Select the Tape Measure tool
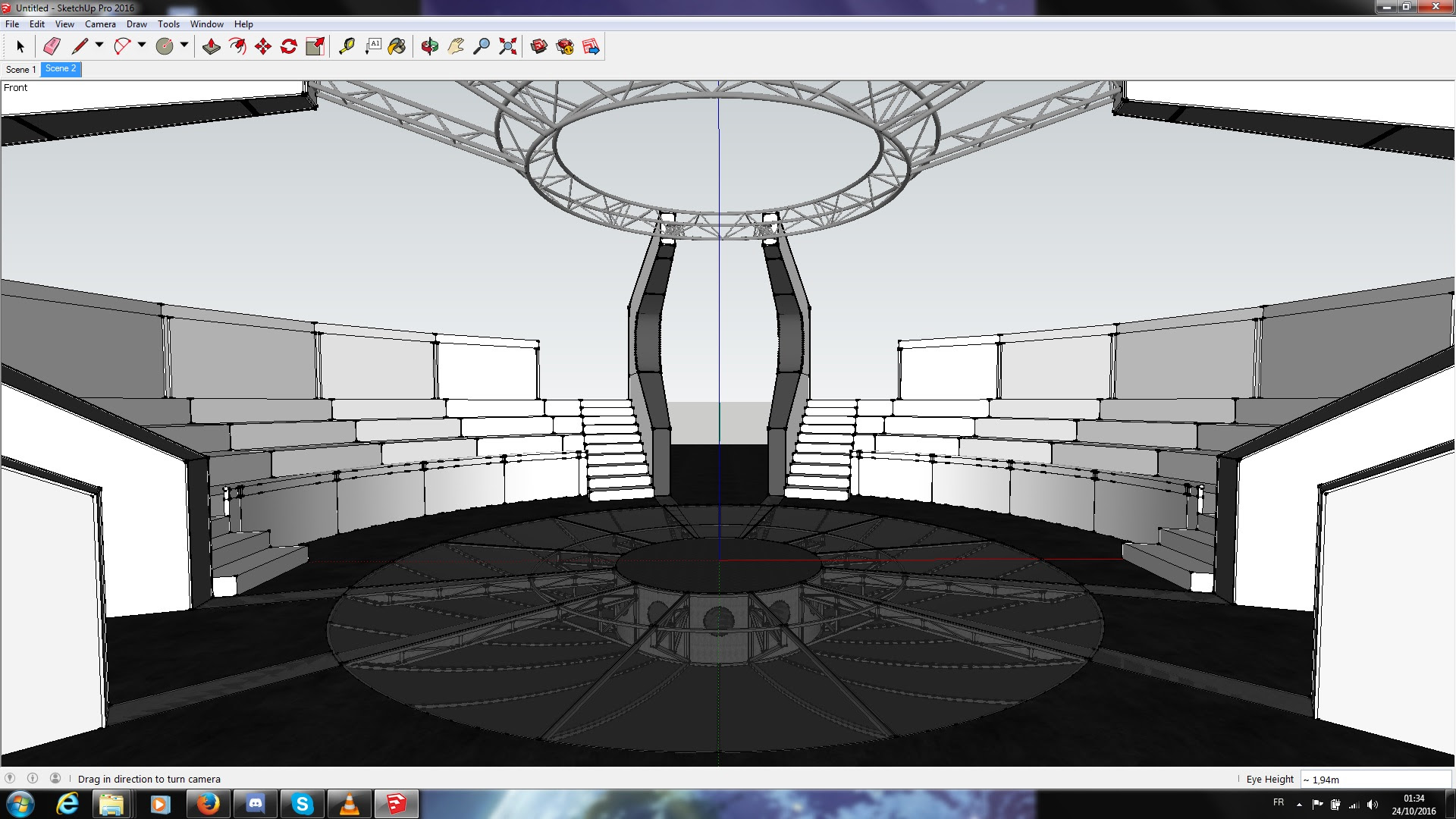This screenshot has height=819, width=1456. click(347, 45)
